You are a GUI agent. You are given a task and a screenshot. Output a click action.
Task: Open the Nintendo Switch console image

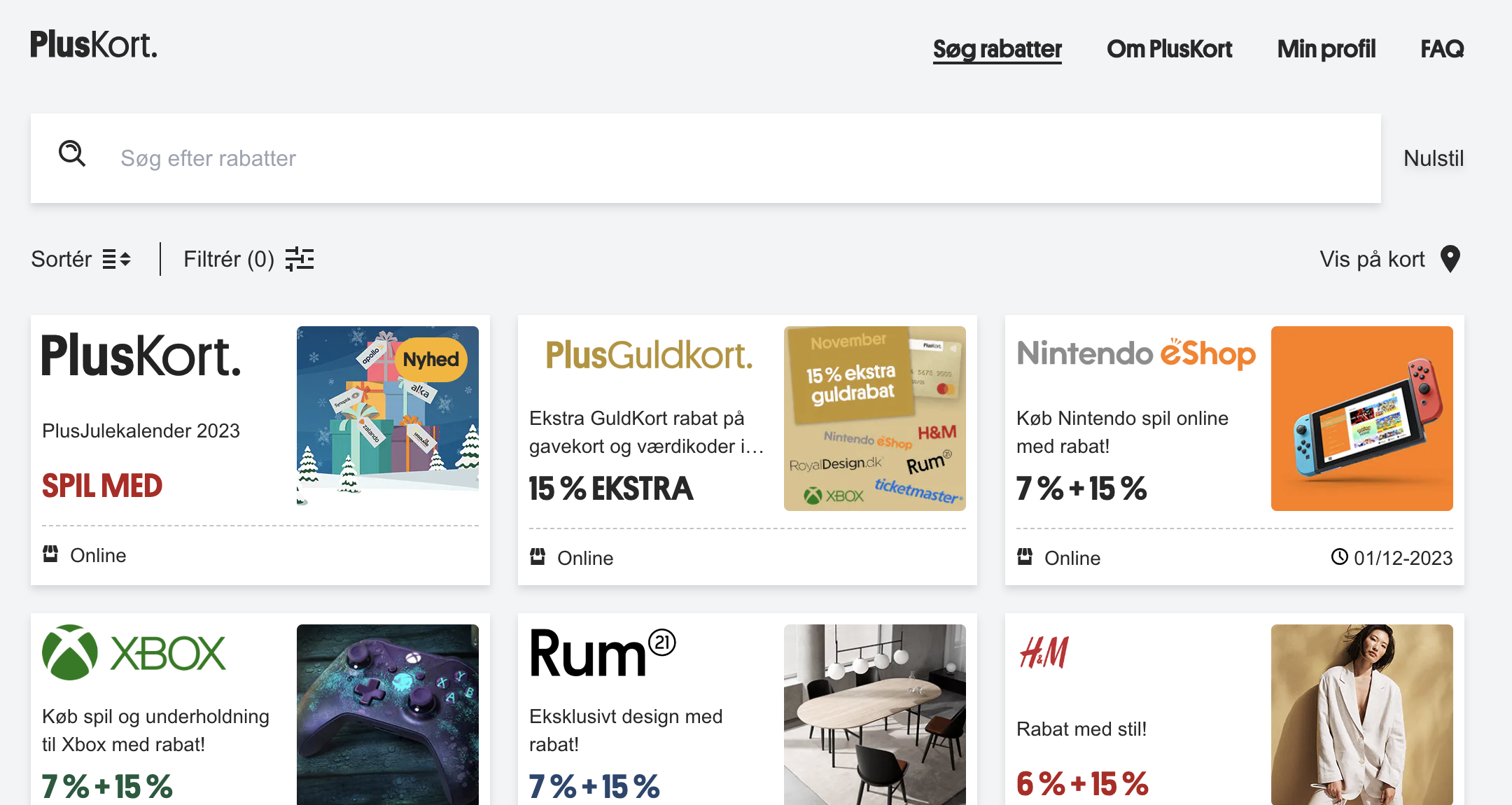[1361, 419]
